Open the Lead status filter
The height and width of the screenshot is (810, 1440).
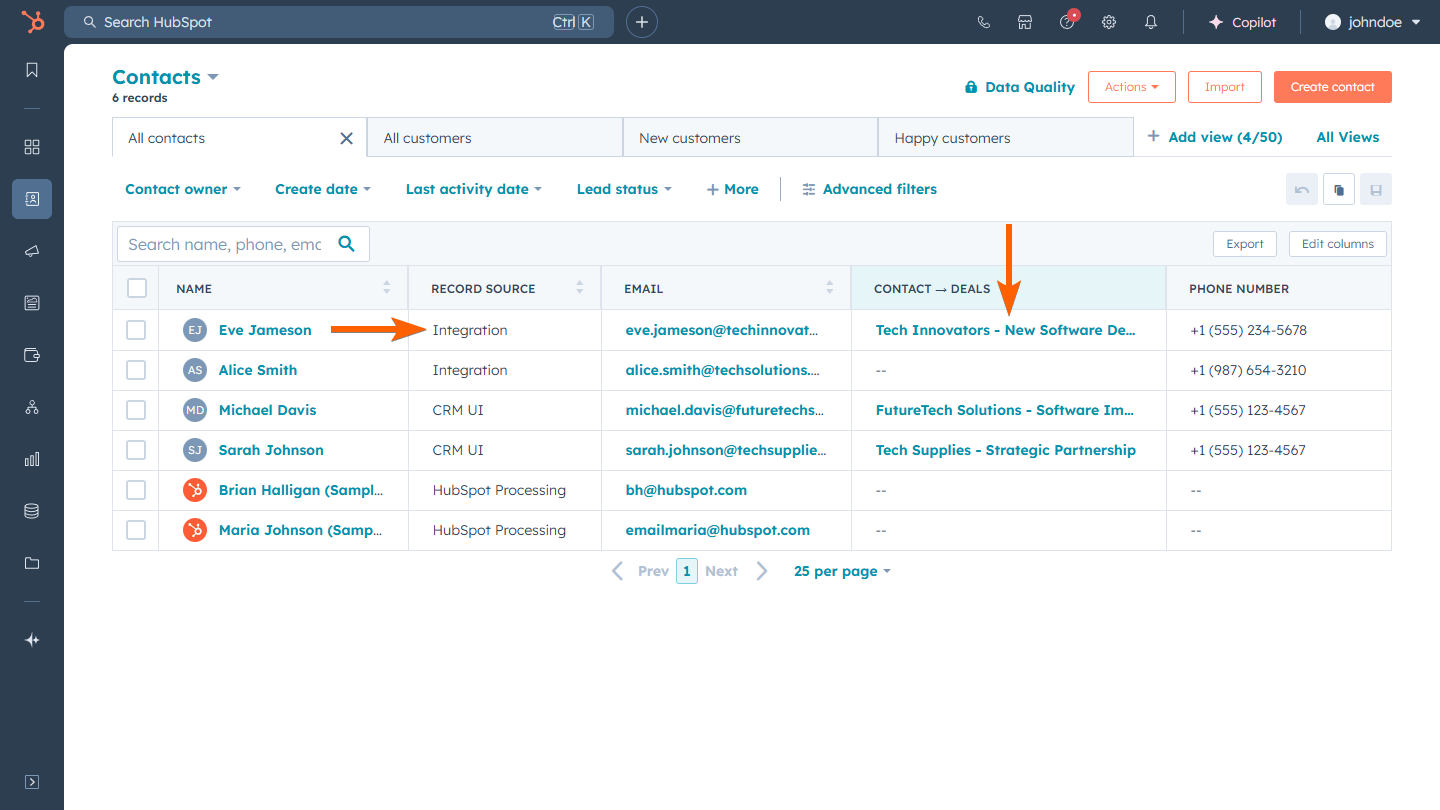(x=624, y=189)
